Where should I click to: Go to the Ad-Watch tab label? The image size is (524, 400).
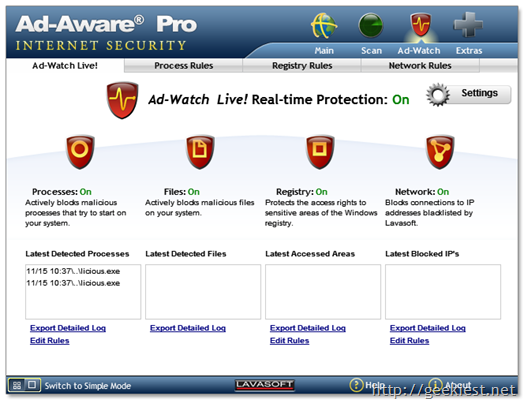(x=419, y=51)
